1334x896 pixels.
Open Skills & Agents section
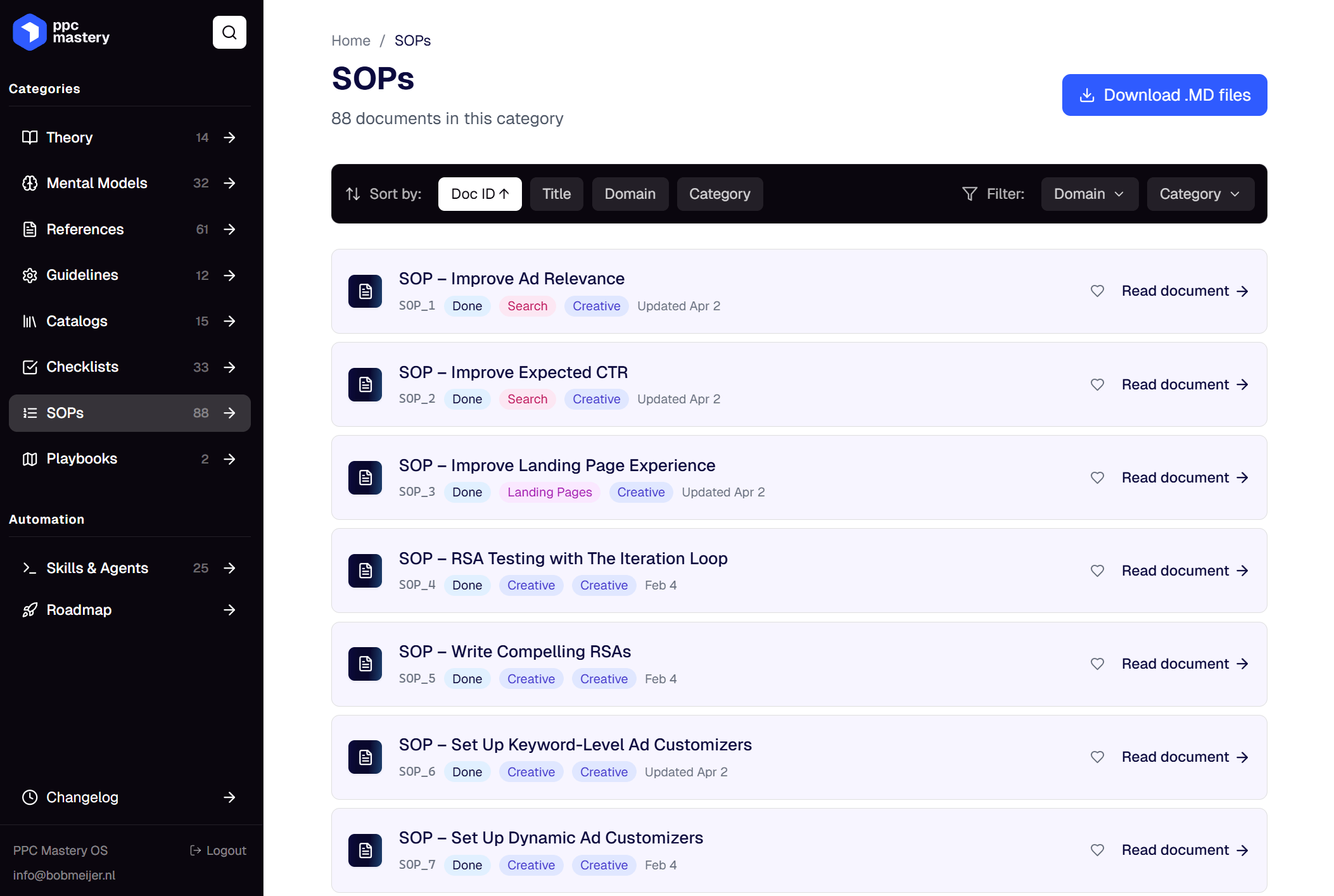[x=130, y=568]
